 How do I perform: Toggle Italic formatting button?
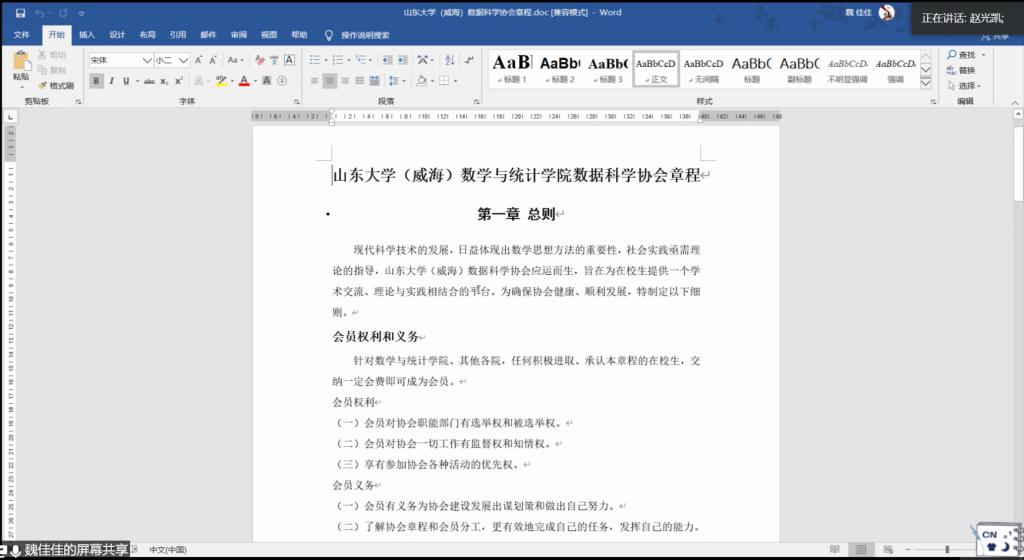(111, 81)
